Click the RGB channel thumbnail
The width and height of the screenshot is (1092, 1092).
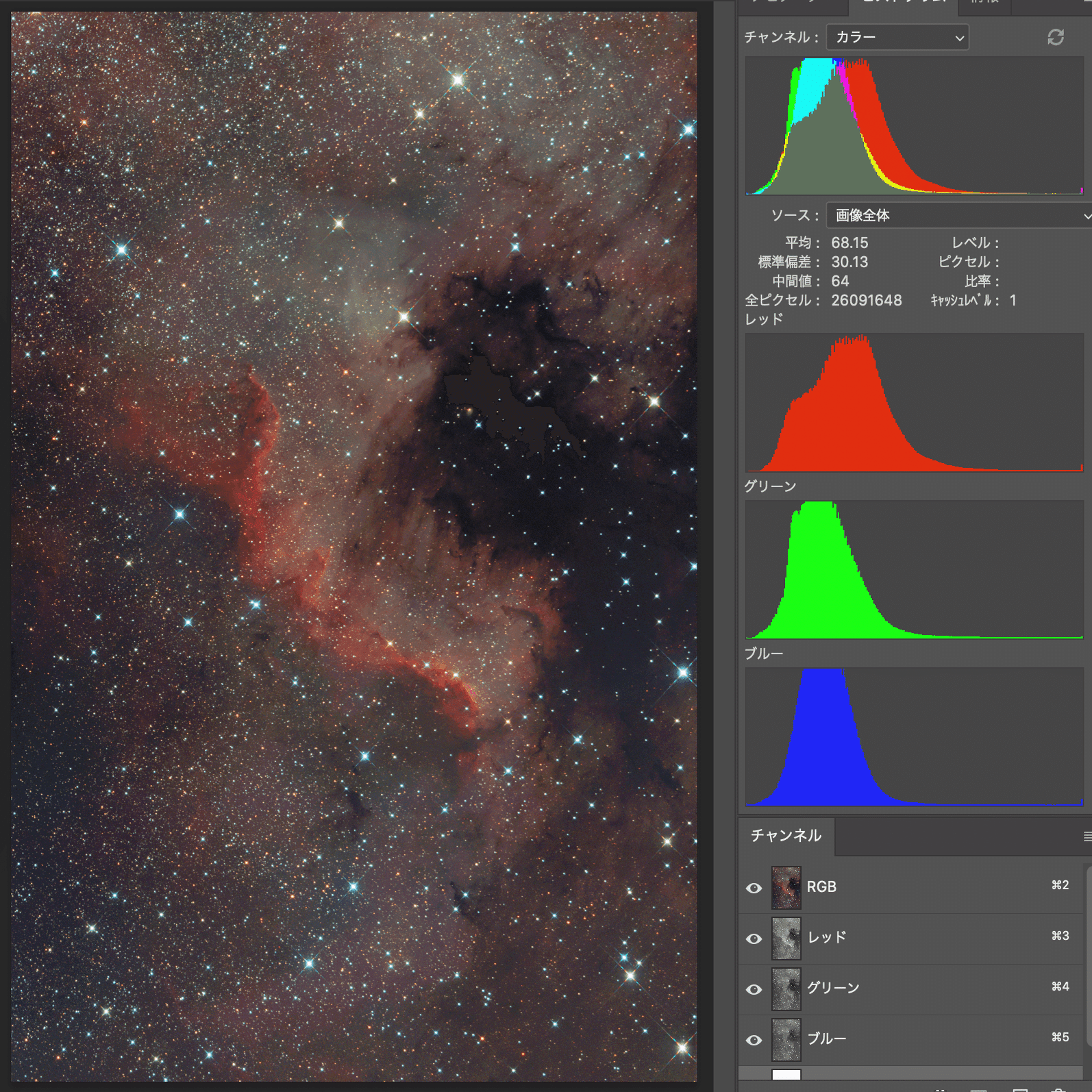click(786, 887)
